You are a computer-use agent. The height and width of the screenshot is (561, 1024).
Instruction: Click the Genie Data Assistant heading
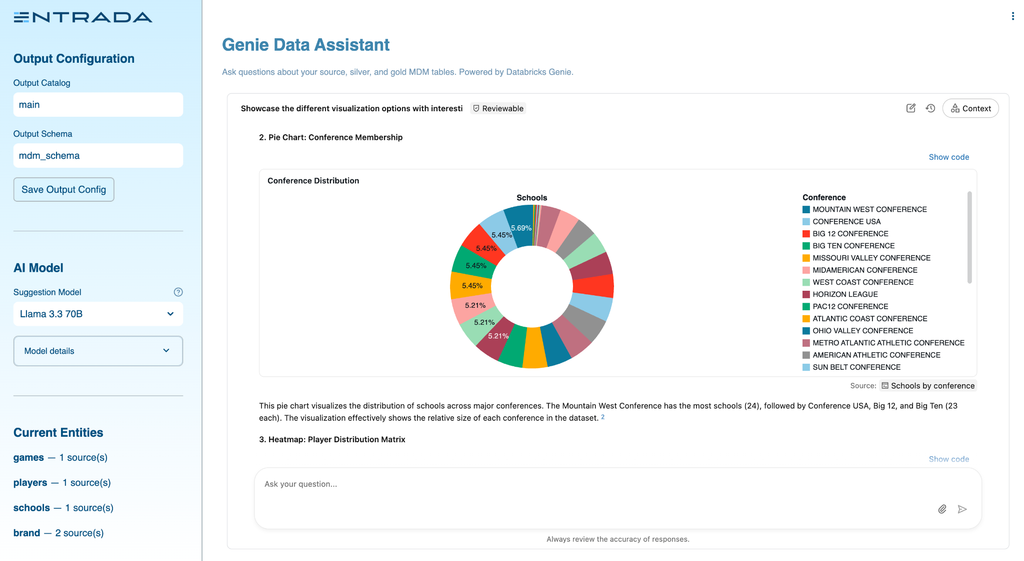pos(306,45)
